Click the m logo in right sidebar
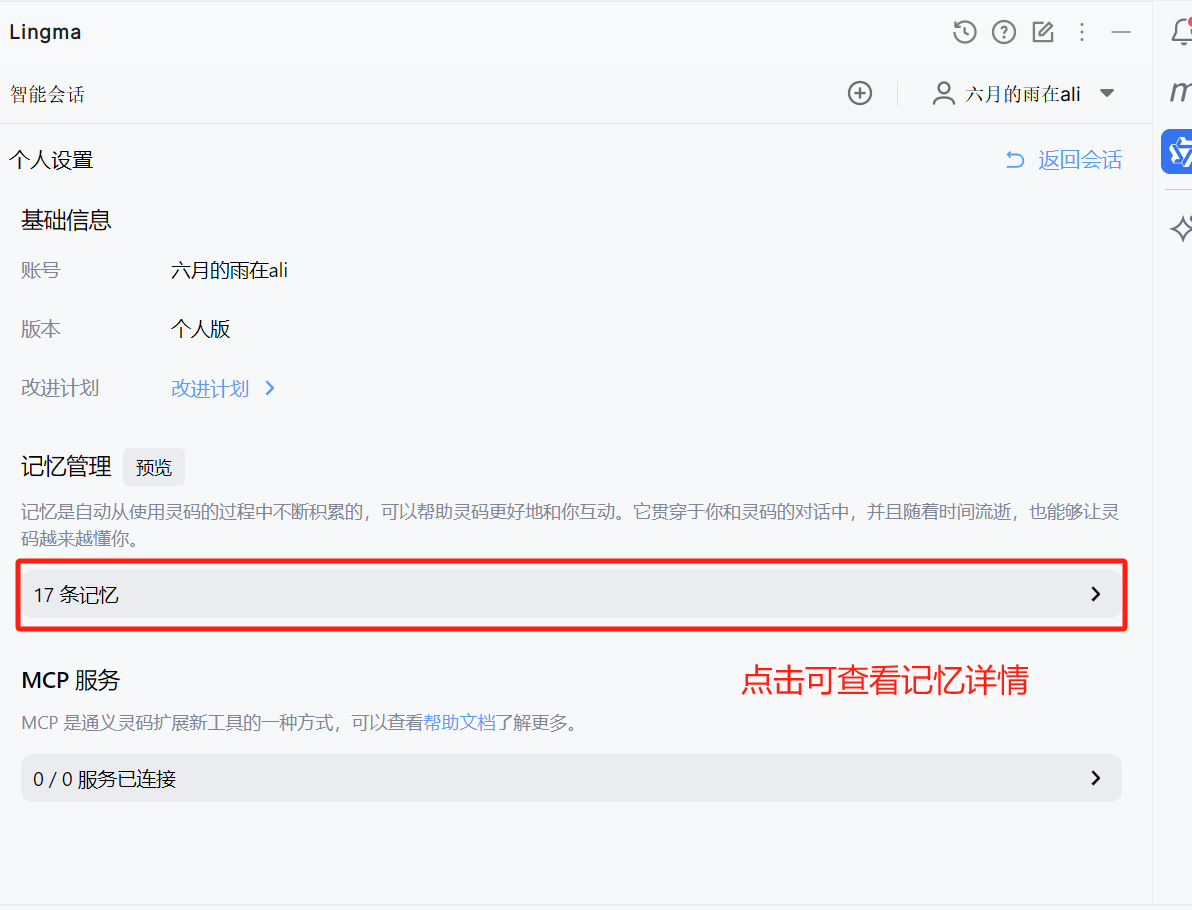Viewport: 1192px width, 910px height. coord(1180,93)
